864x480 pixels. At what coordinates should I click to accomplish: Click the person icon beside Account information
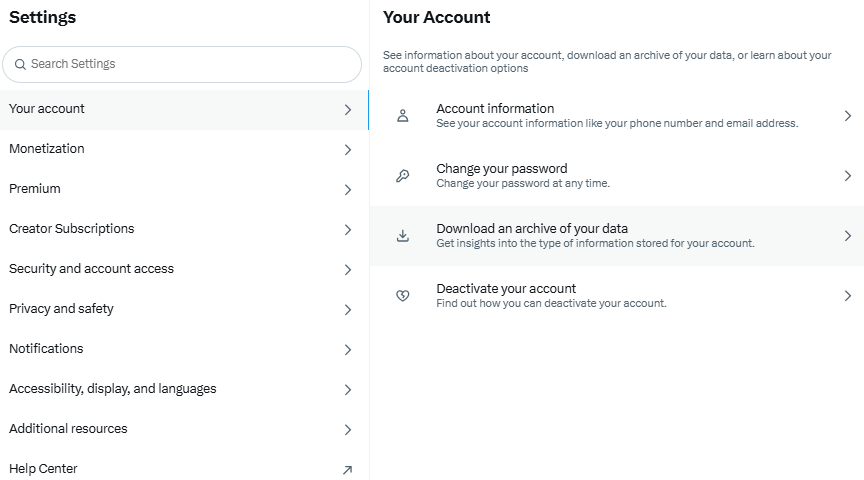tap(403, 116)
